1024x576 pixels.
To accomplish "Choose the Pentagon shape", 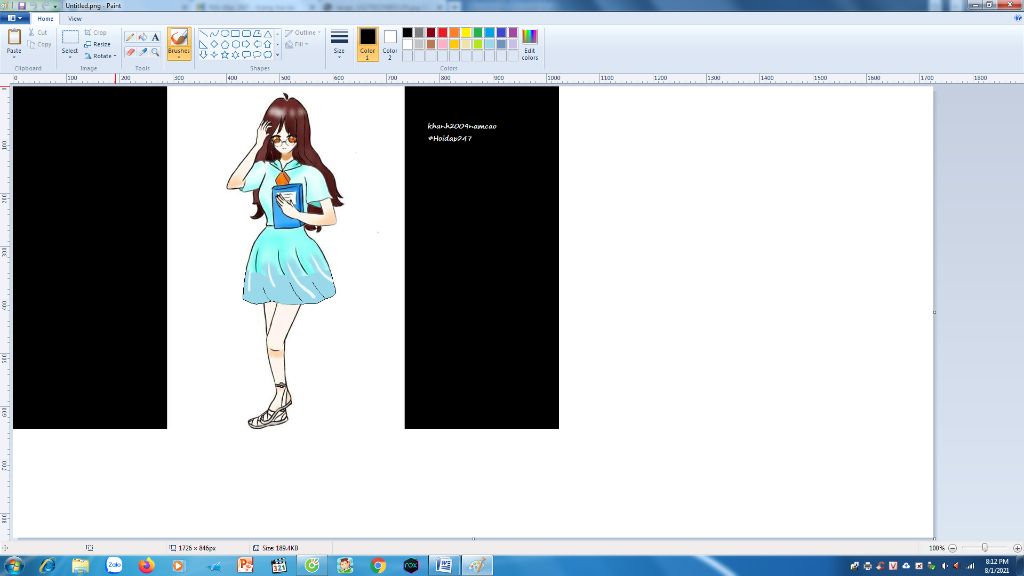I will 225,44.
